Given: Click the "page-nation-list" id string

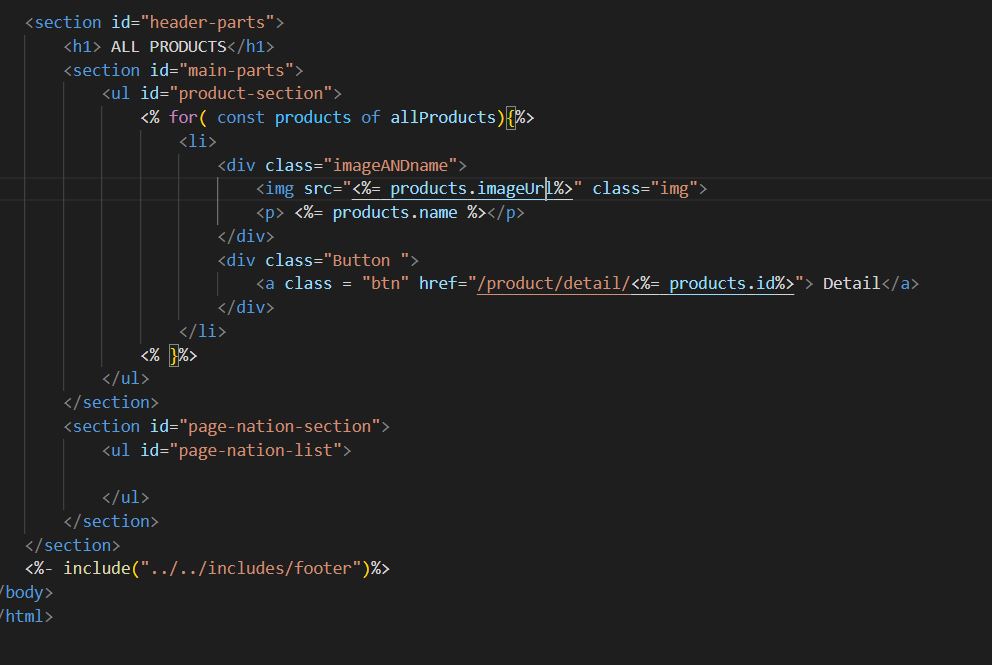Looking at the screenshot, I should point(256,451).
